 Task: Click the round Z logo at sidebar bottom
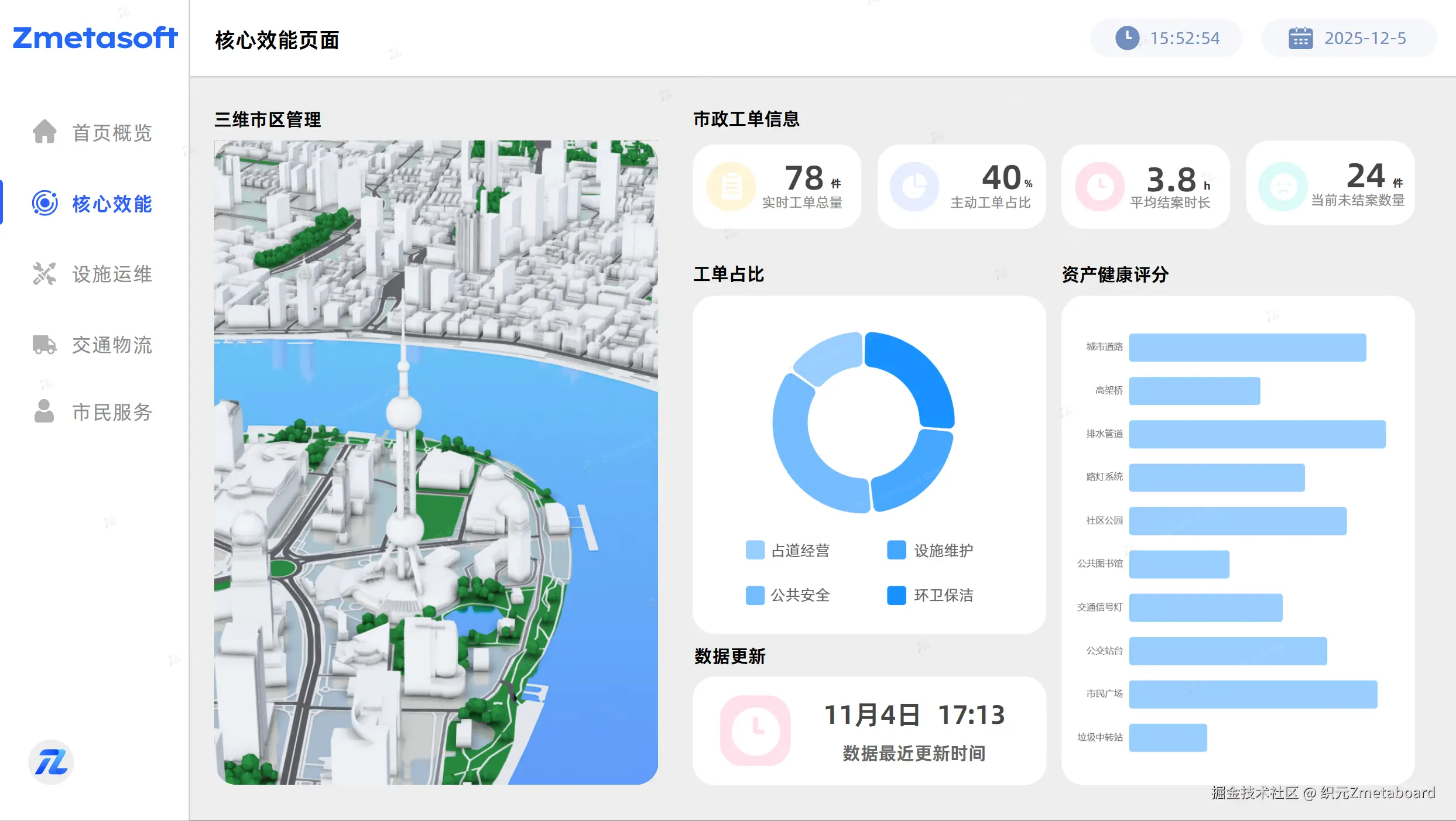(x=51, y=762)
